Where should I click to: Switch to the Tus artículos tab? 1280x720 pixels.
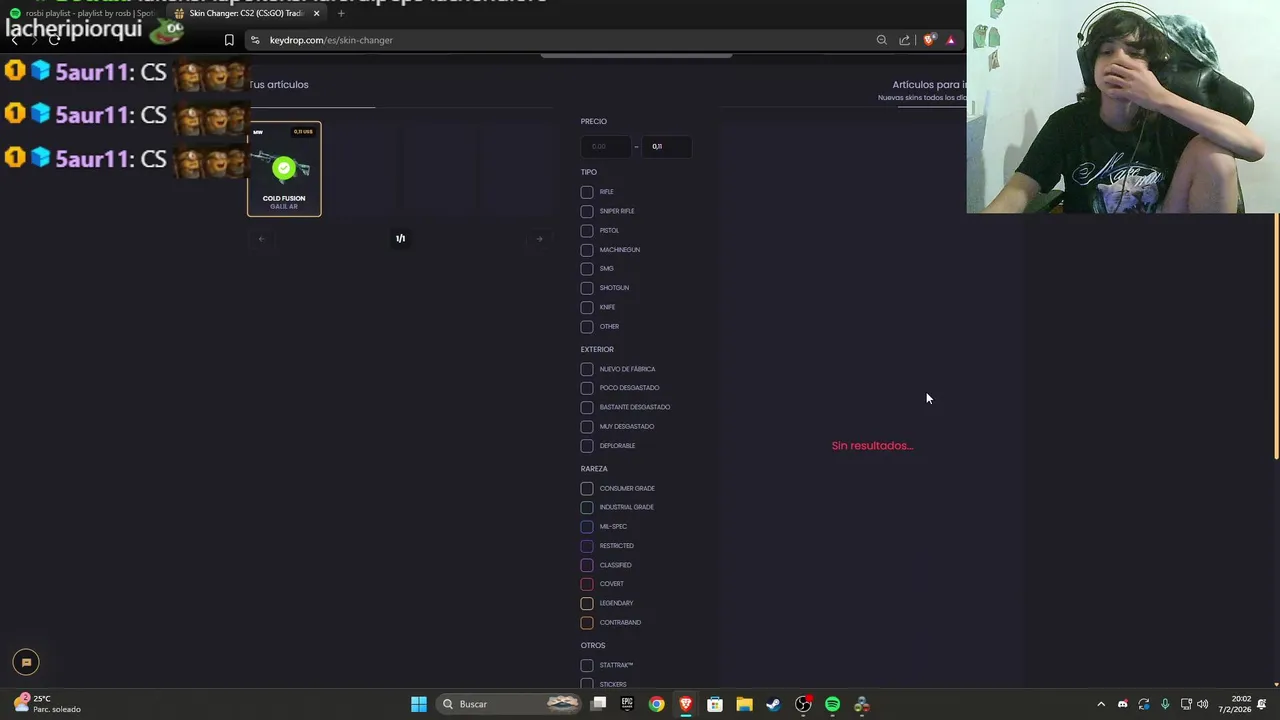click(279, 85)
